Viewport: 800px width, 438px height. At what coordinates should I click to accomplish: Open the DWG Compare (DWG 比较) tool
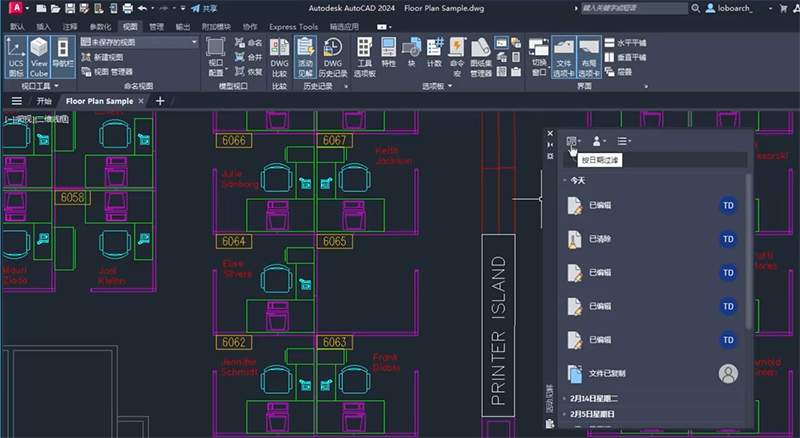(x=279, y=56)
